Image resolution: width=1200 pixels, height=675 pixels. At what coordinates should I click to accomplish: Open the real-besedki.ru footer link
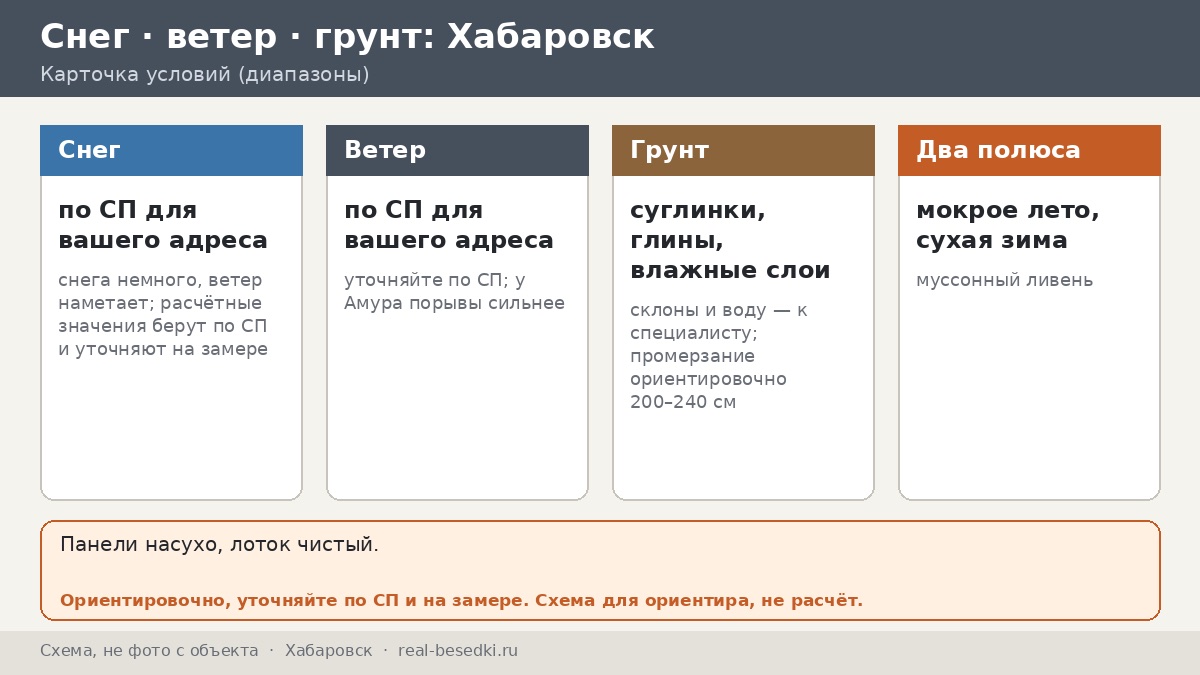tap(458, 651)
